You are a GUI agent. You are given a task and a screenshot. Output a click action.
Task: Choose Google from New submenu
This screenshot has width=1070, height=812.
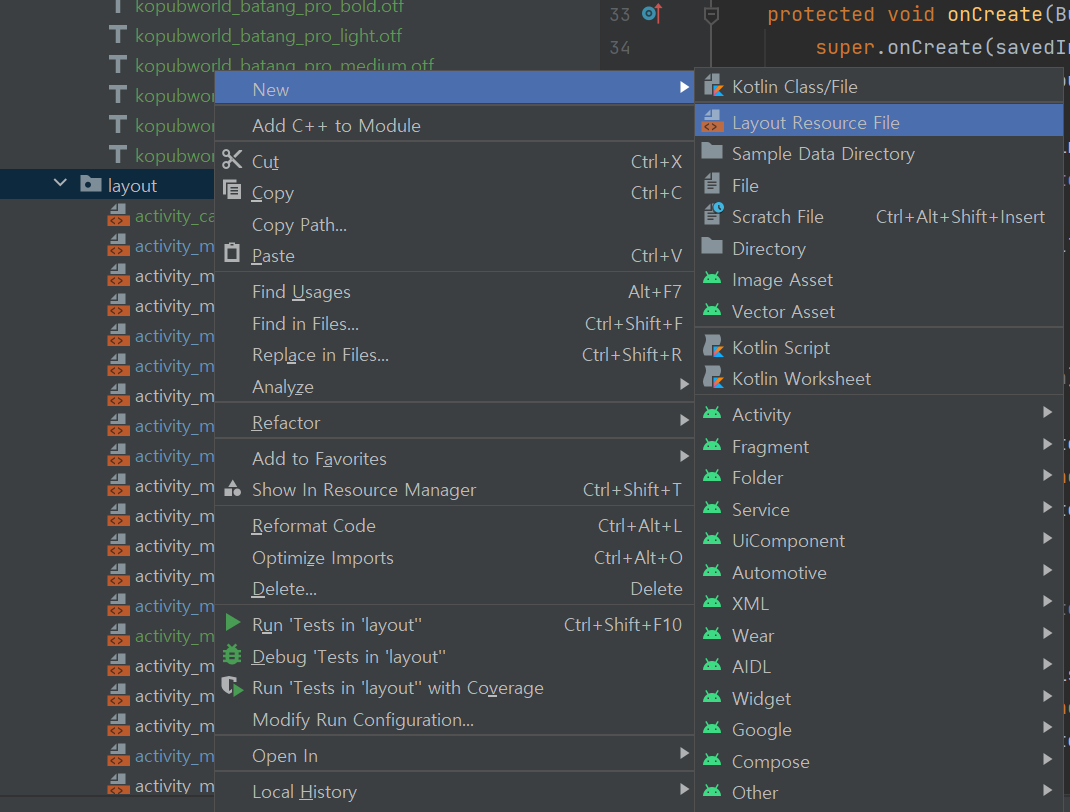[879, 729]
